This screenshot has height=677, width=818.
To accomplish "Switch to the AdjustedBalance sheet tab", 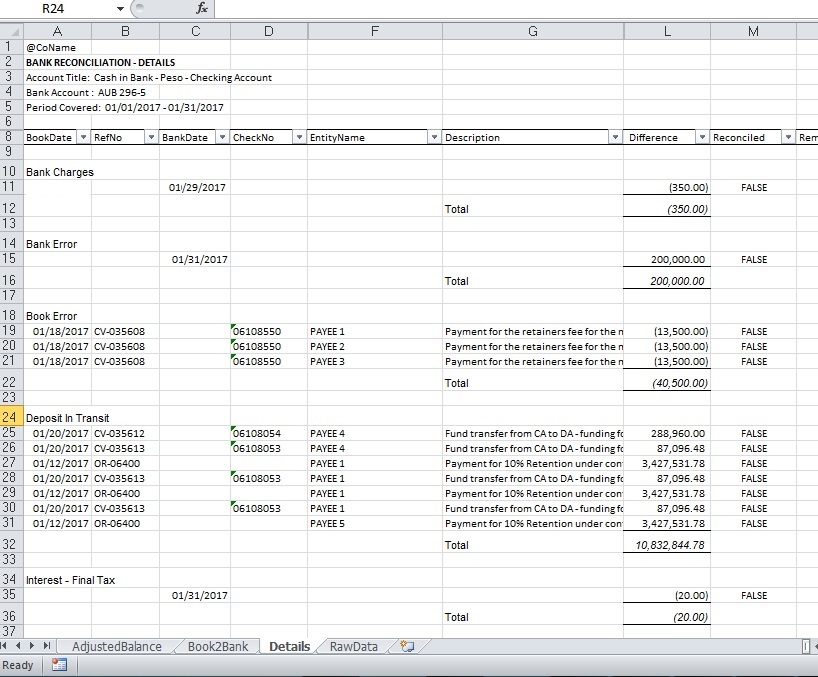I will 117,647.
